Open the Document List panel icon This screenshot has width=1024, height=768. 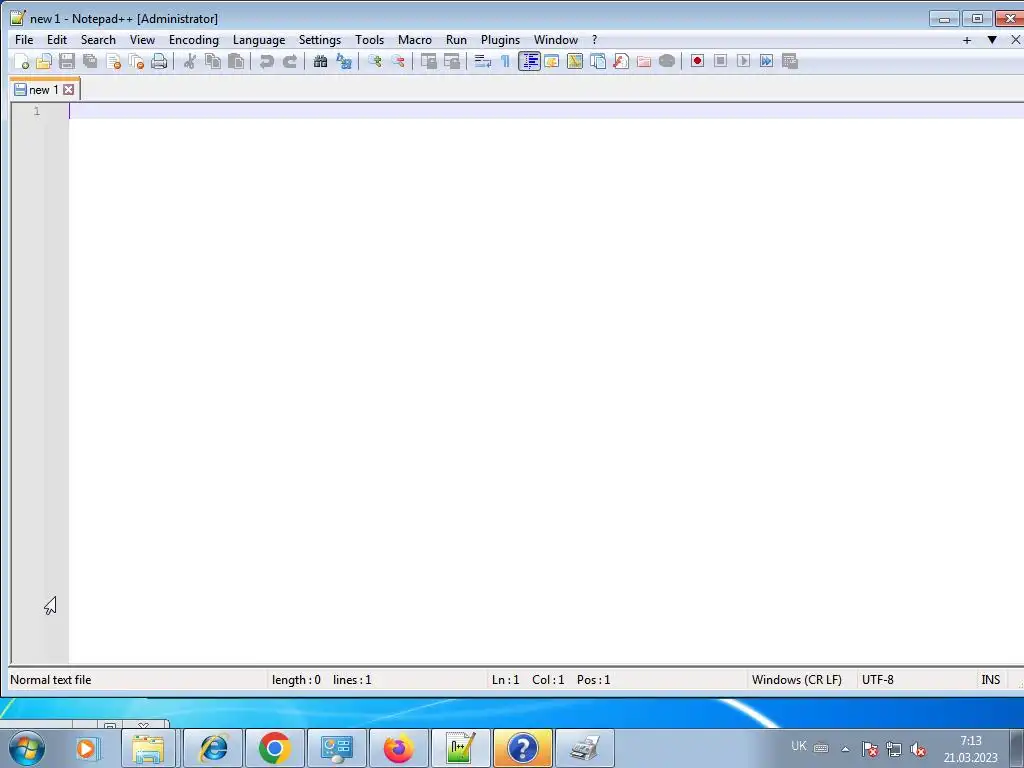point(598,61)
